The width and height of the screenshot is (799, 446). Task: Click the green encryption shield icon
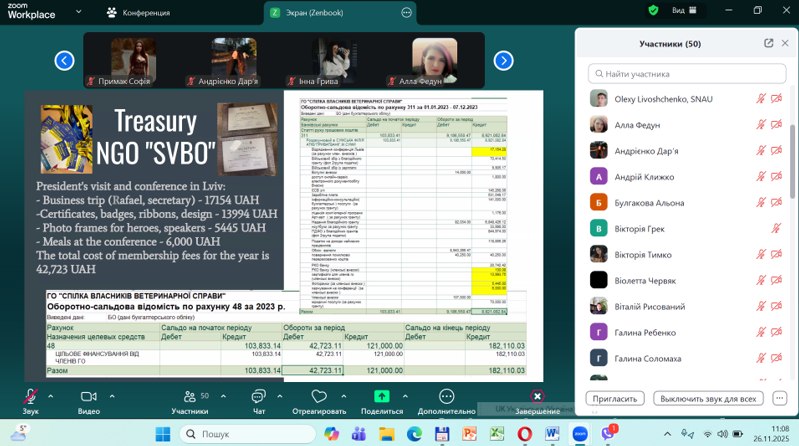tap(654, 10)
